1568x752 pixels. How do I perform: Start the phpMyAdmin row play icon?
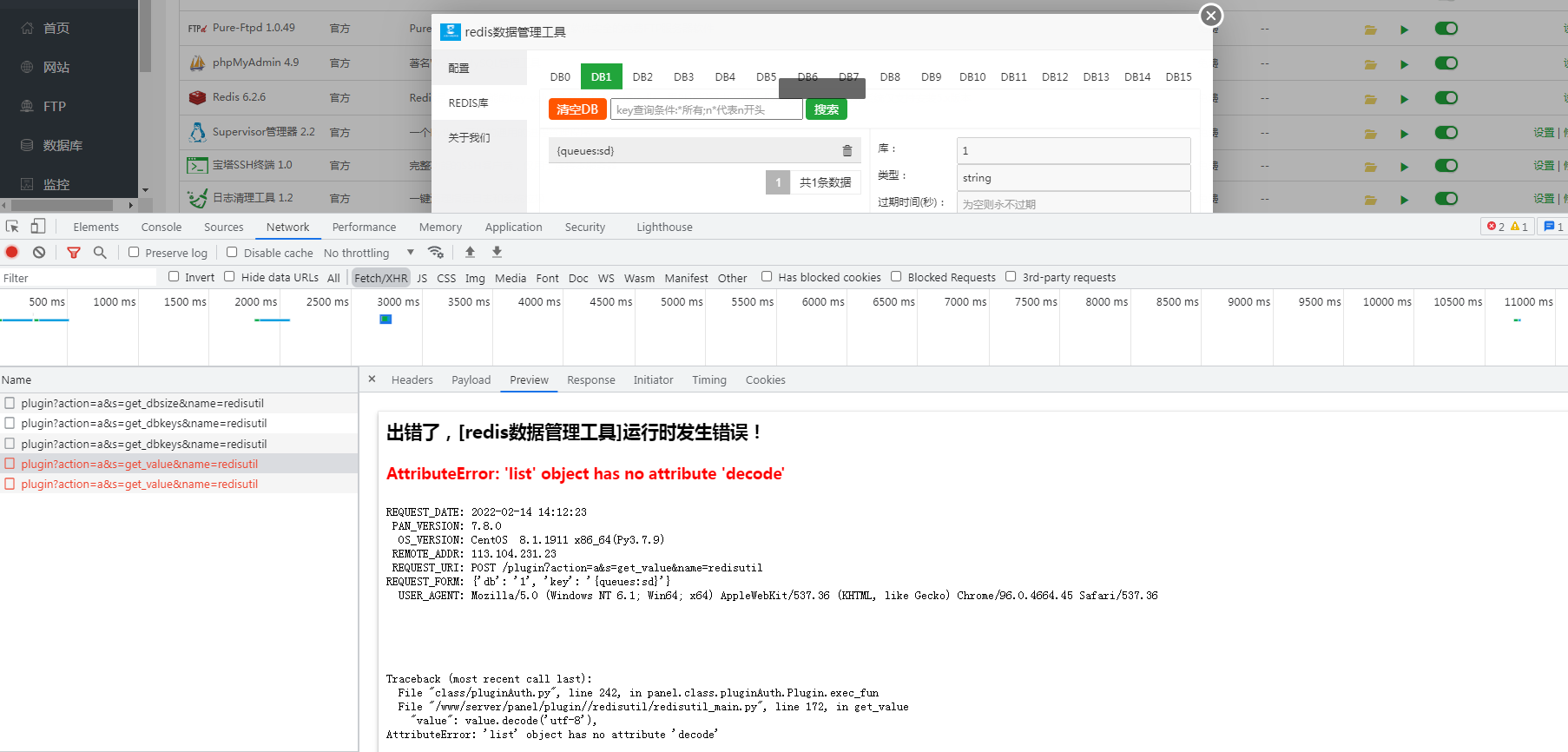click(x=1404, y=64)
